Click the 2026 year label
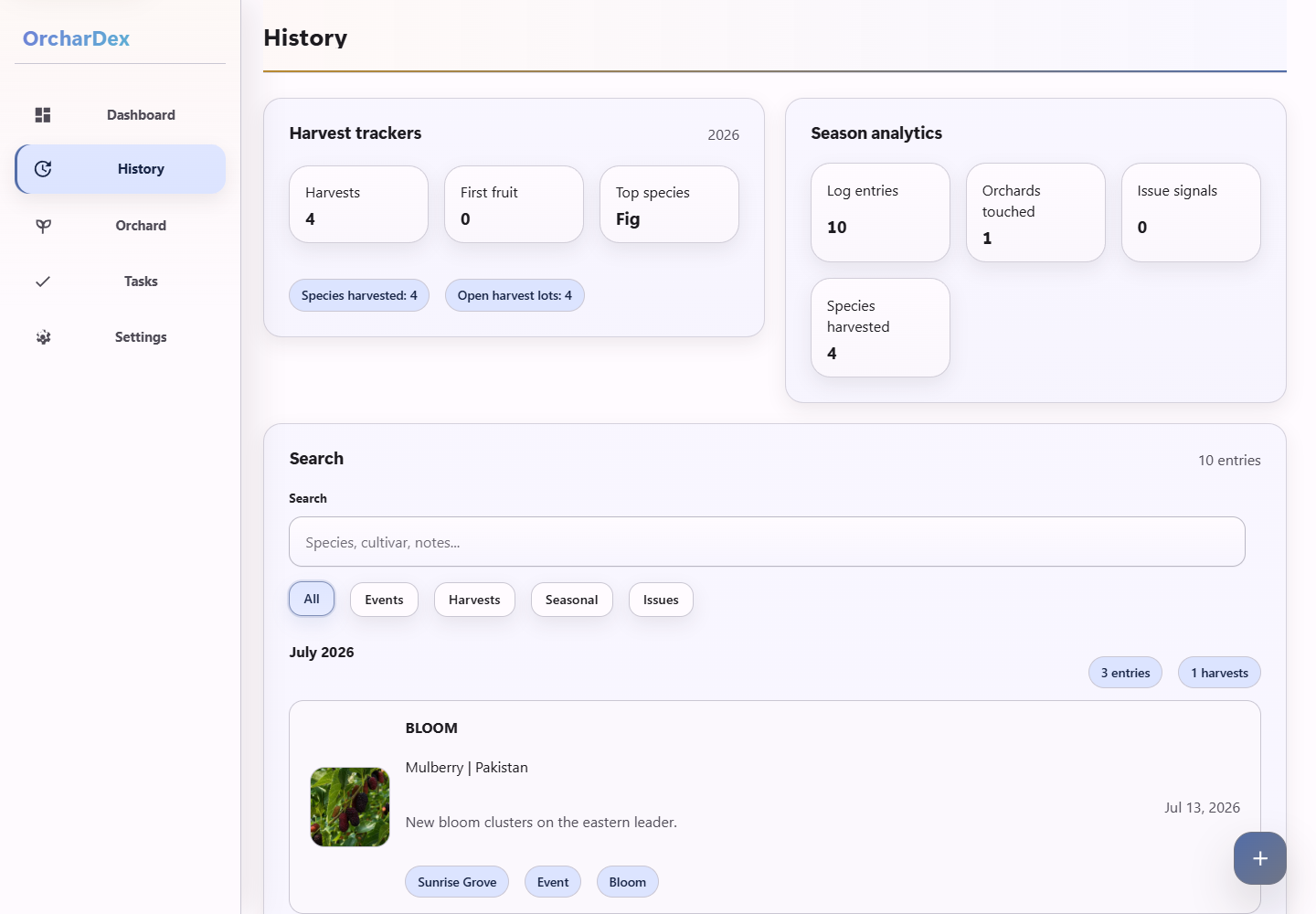The image size is (1316, 914). click(x=723, y=135)
